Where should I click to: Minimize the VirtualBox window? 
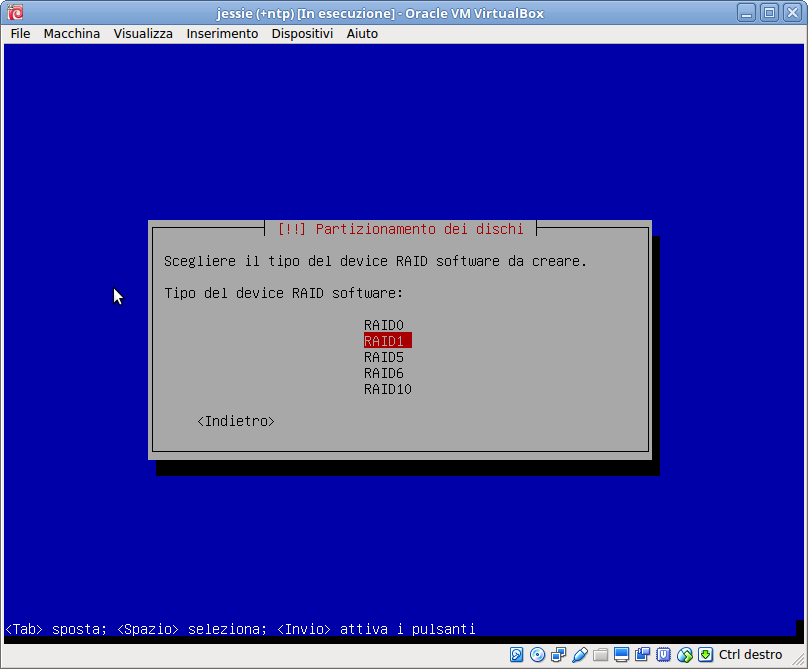coord(746,12)
